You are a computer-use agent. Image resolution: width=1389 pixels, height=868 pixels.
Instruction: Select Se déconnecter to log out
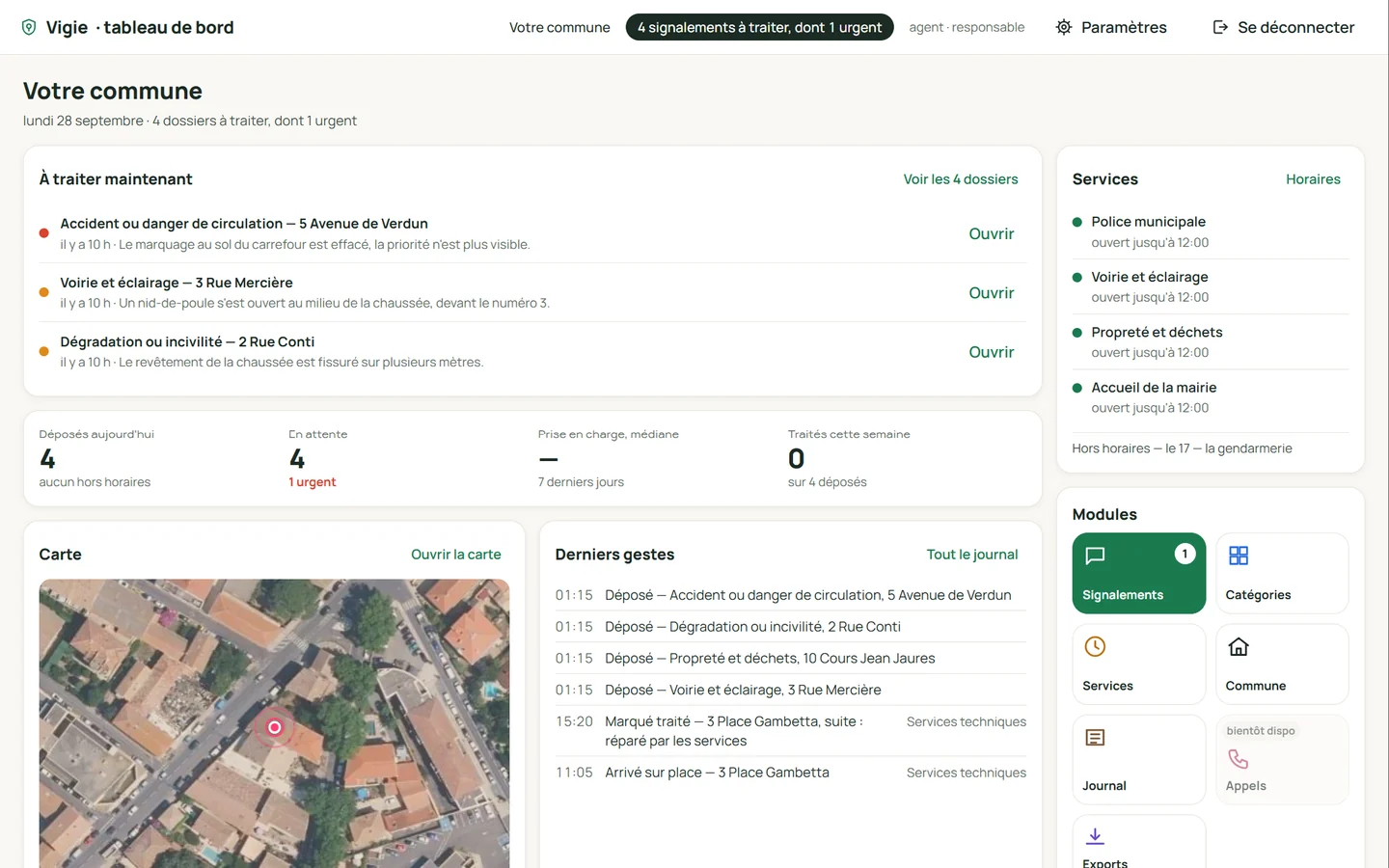pyautogui.click(x=1284, y=27)
